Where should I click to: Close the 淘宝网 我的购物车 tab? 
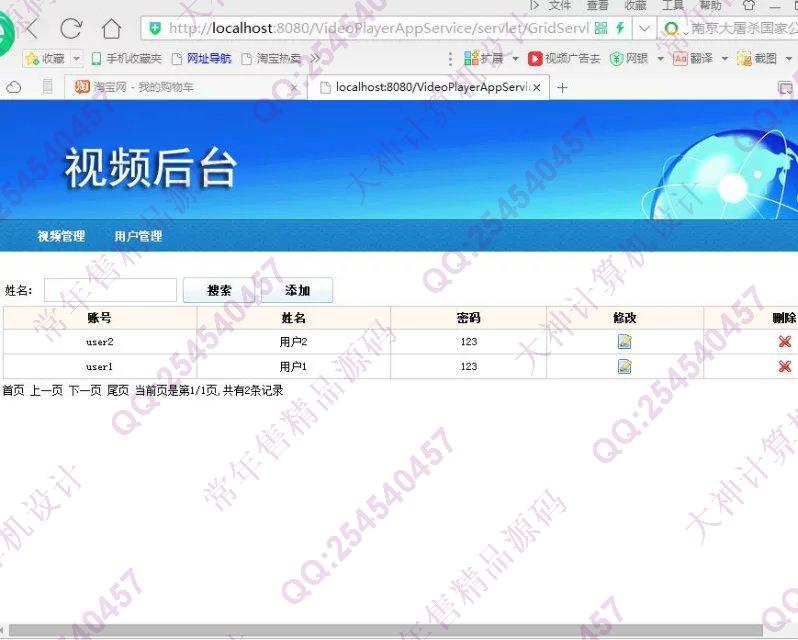point(294,88)
